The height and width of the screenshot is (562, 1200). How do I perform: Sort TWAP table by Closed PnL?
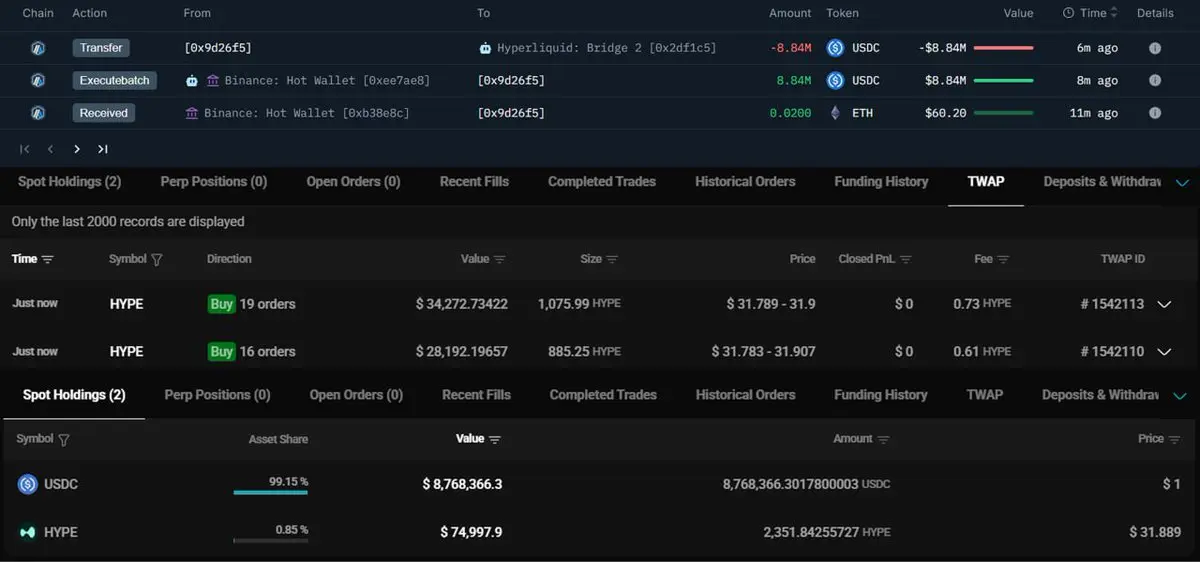coord(906,259)
